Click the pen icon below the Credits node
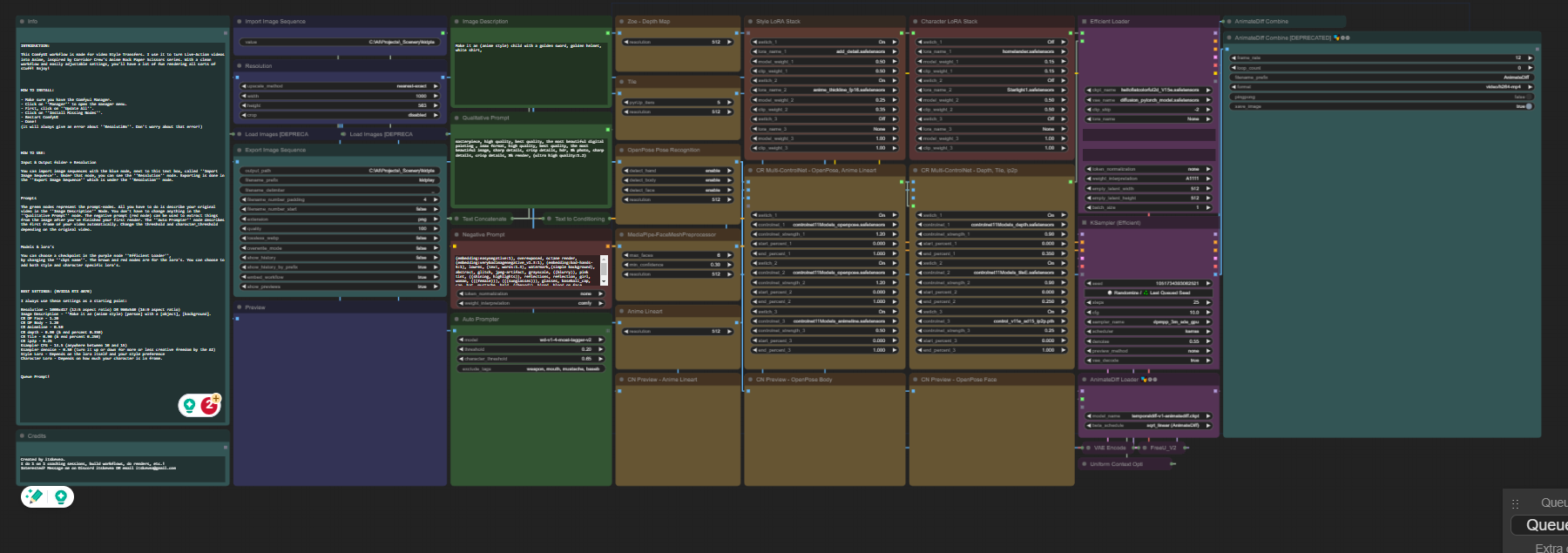Image resolution: width=1568 pixels, height=553 pixels. (x=34, y=496)
